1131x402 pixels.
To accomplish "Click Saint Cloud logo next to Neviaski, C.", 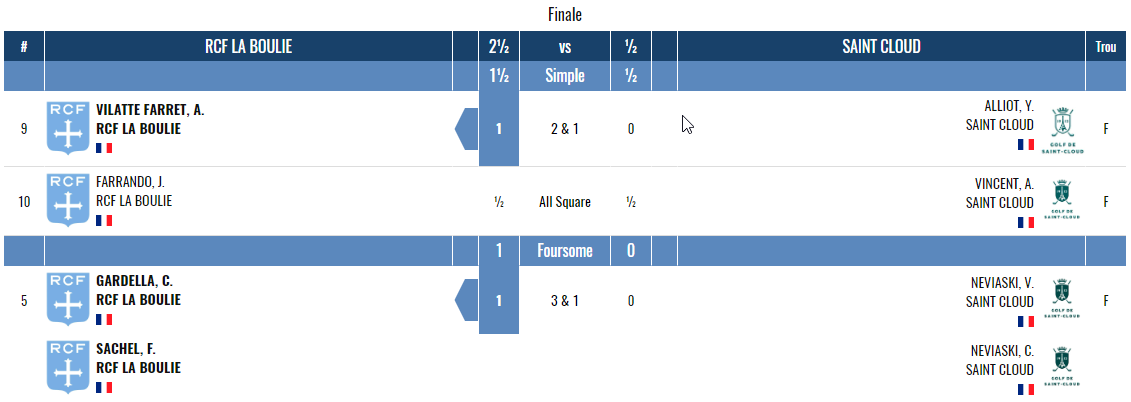I will [1062, 367].
